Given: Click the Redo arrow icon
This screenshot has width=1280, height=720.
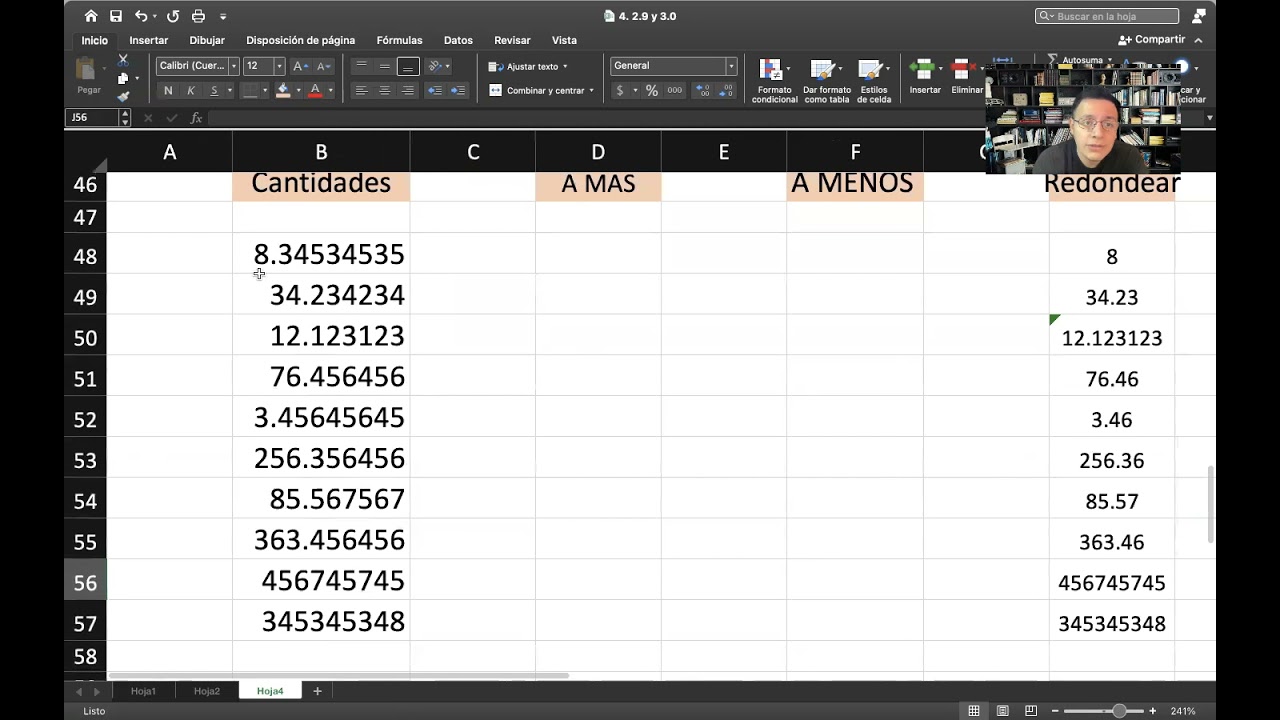Looking at the screenshot, I should pyautogui.click(x=173, y=16).
